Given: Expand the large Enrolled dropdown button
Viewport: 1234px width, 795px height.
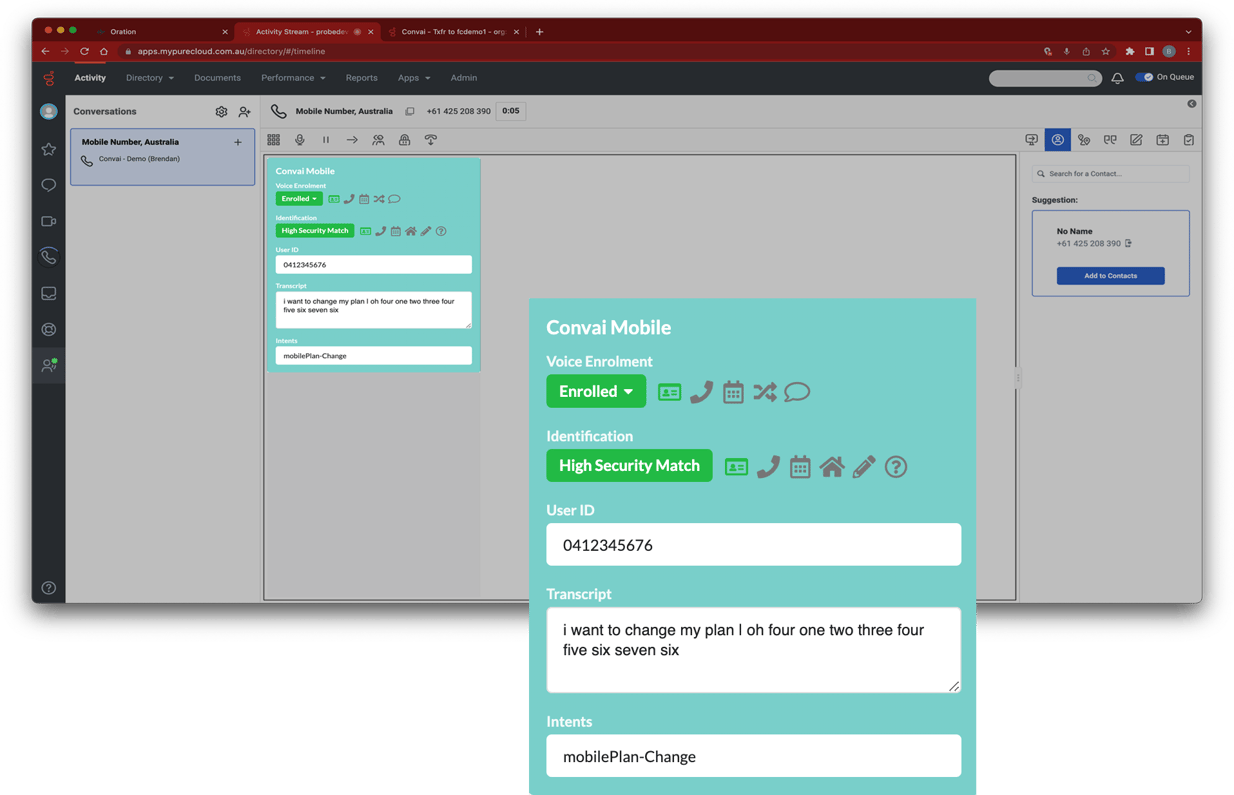Looking at the screenshot, I should click(596, 392).
